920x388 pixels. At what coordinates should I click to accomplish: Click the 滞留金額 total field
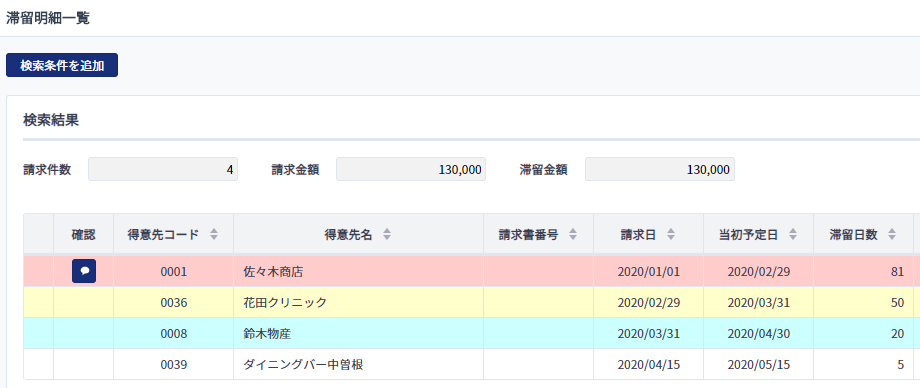point(660,170)
